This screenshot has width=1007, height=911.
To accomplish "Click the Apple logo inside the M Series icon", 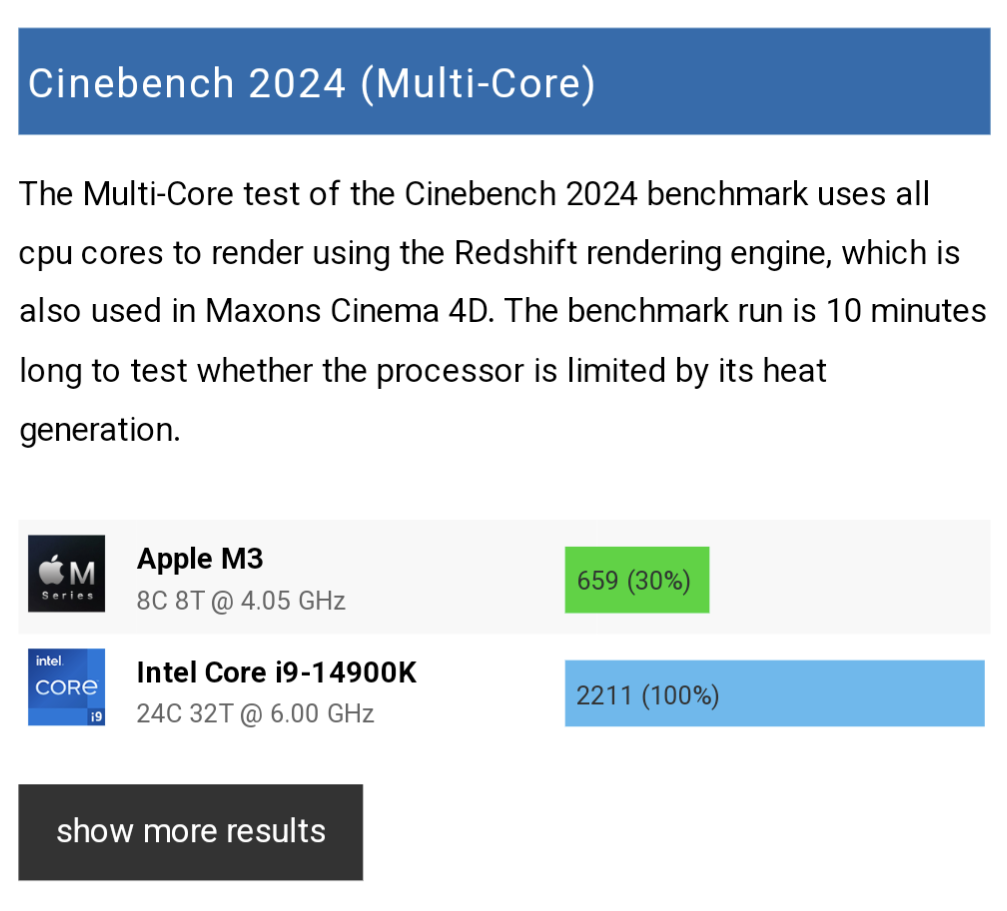I will [x=49, y=571].
